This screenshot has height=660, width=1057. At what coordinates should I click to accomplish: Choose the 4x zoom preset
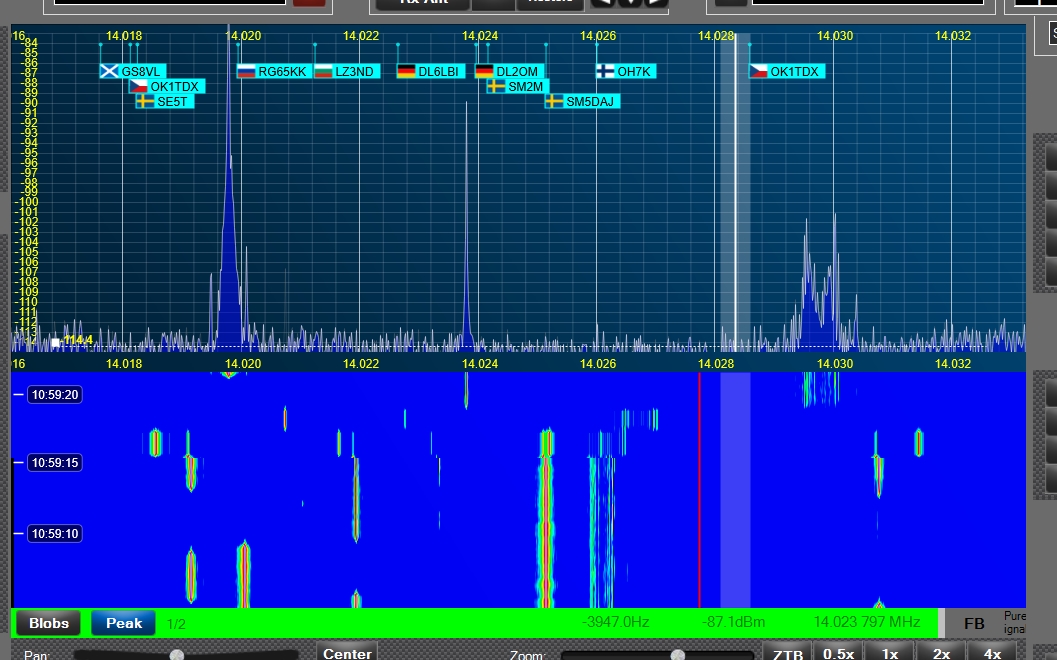[x=992, y=653]
